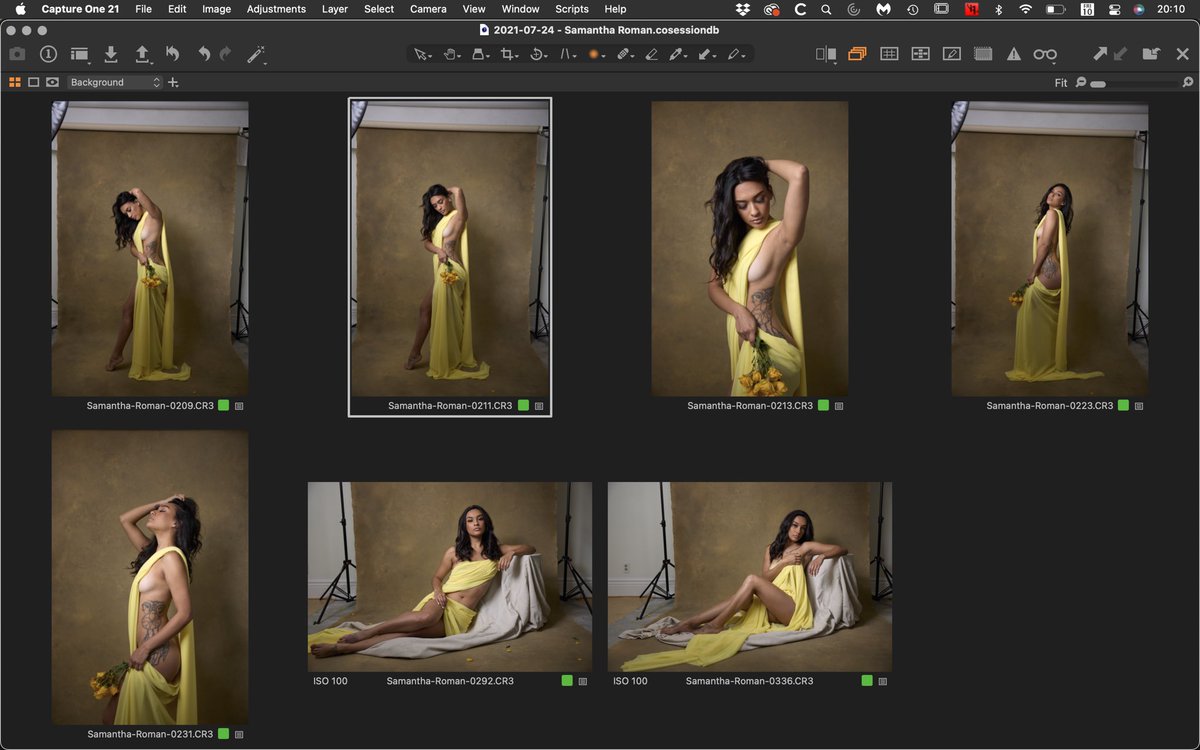This screenshot has width=1200, height=750.
Task: Click green color tag of Samantha-Roman-0292.CR3
Action: click(567, 680)
